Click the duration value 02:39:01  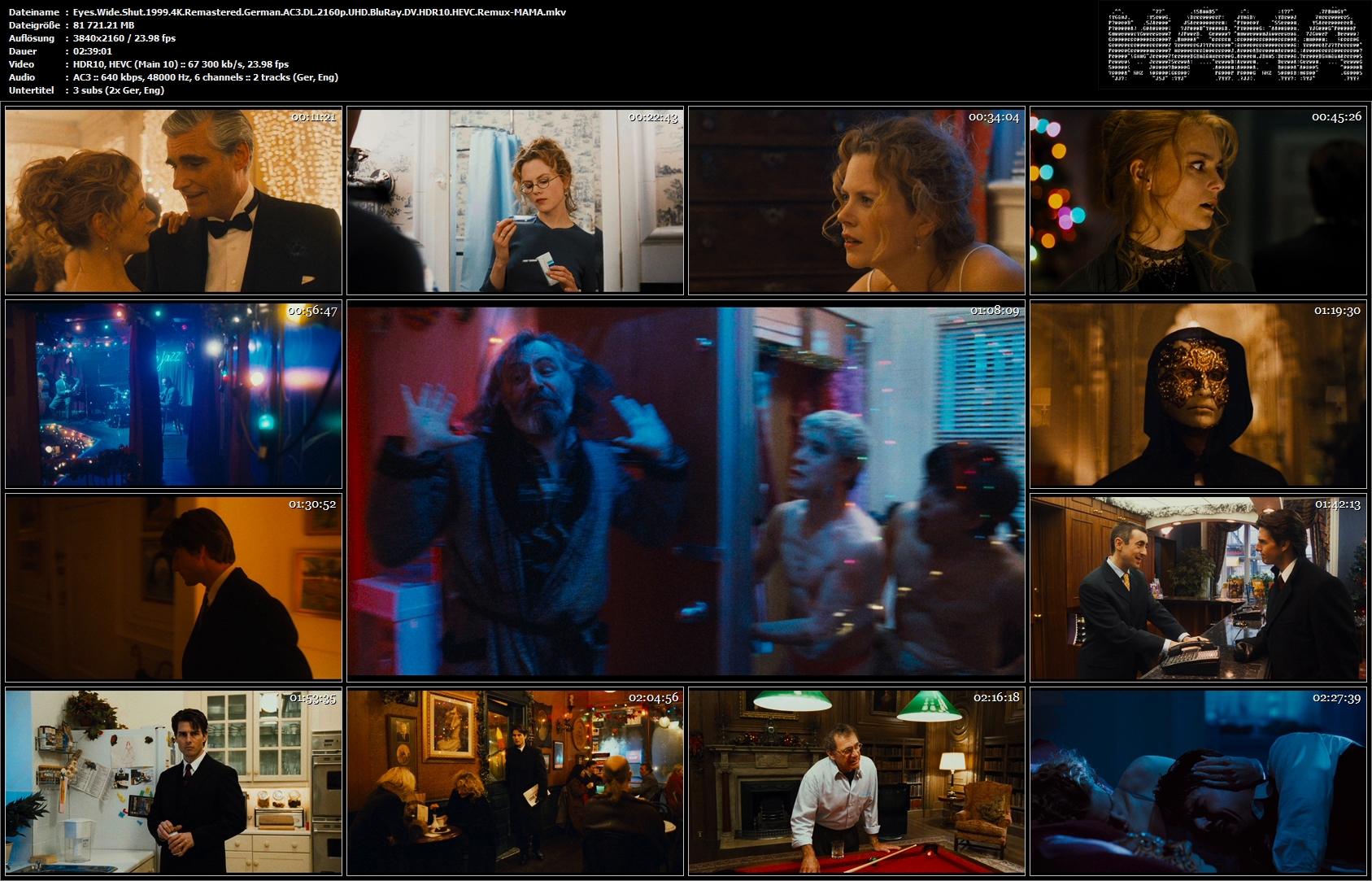pos(93,51)
